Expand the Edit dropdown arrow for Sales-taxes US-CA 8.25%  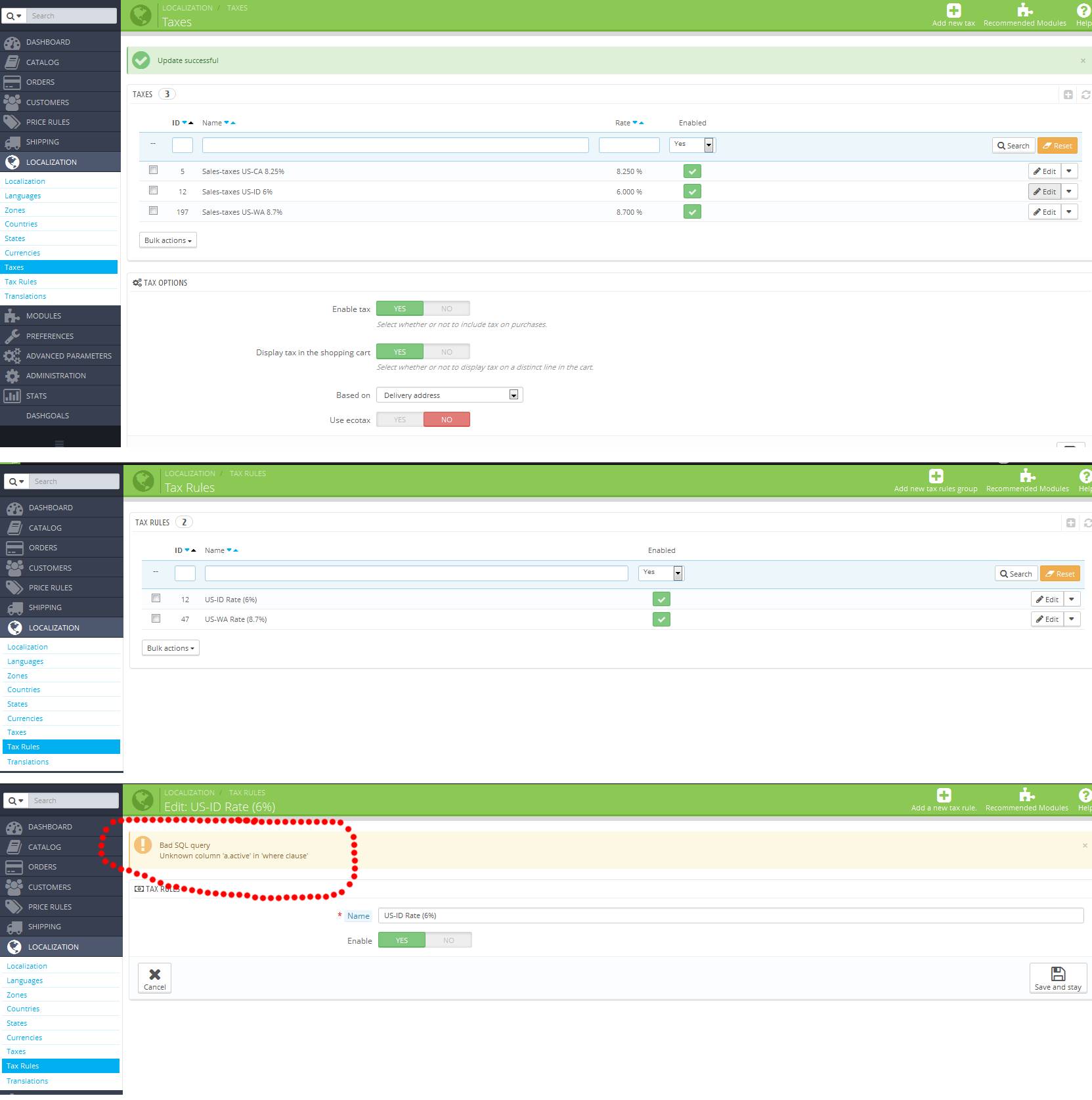pos(1070,171)
